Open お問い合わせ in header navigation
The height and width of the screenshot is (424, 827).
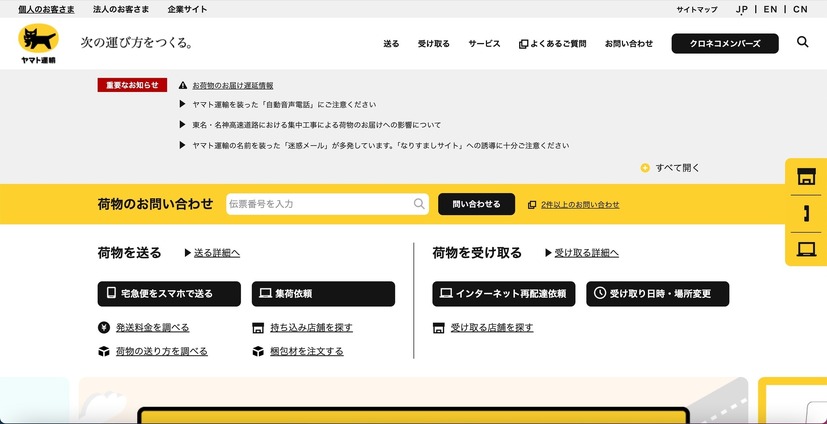(629, 44)
